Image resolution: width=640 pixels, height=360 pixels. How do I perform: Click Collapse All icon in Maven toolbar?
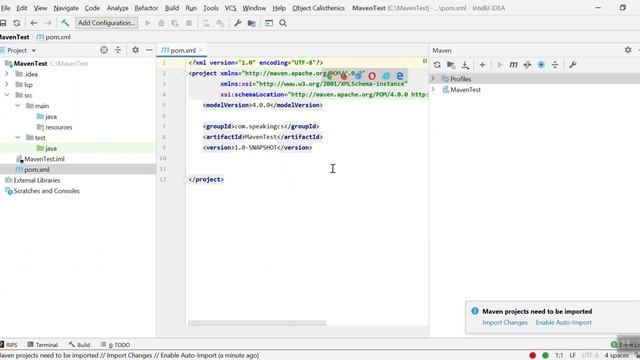pyautogui.click(x=555, y=65)
